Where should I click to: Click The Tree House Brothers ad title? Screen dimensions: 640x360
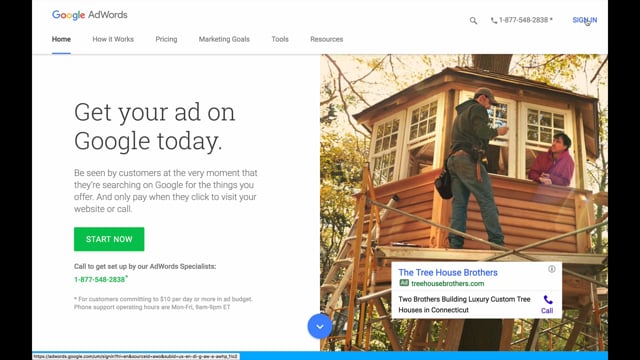coord(448,272)
